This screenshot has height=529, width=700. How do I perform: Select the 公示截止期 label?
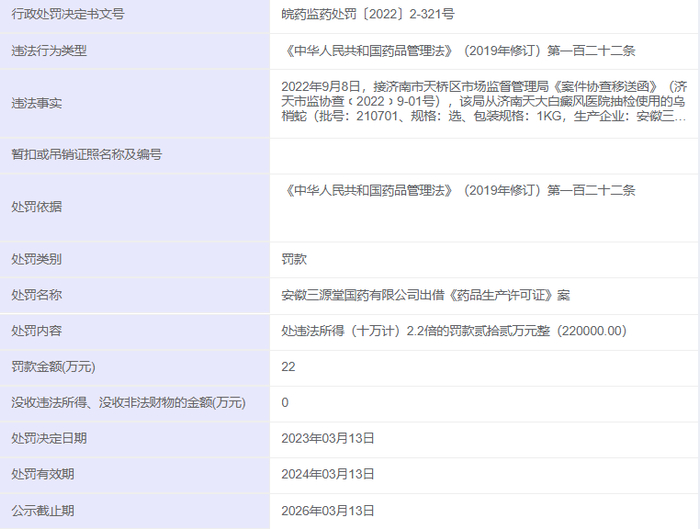click(x=43, y=511)
